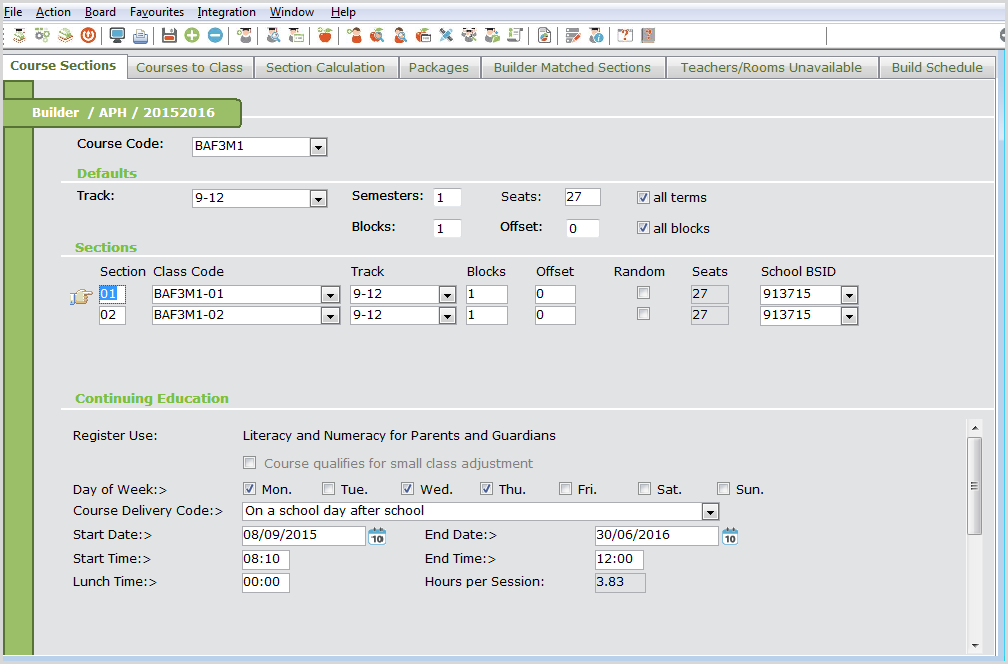
Task: Click the computer monitor toolbar icon
Action: click(x=118, y=36)
